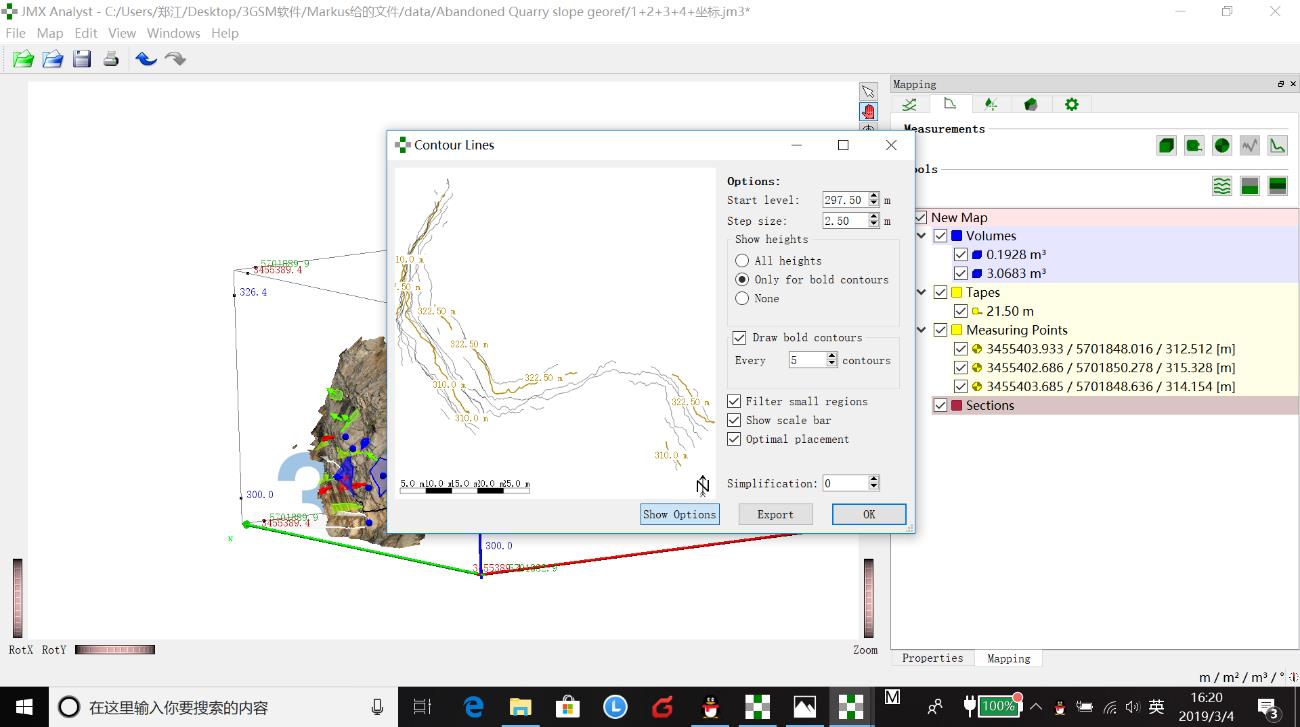Collapse the Measuring Points group

[921, 330]
